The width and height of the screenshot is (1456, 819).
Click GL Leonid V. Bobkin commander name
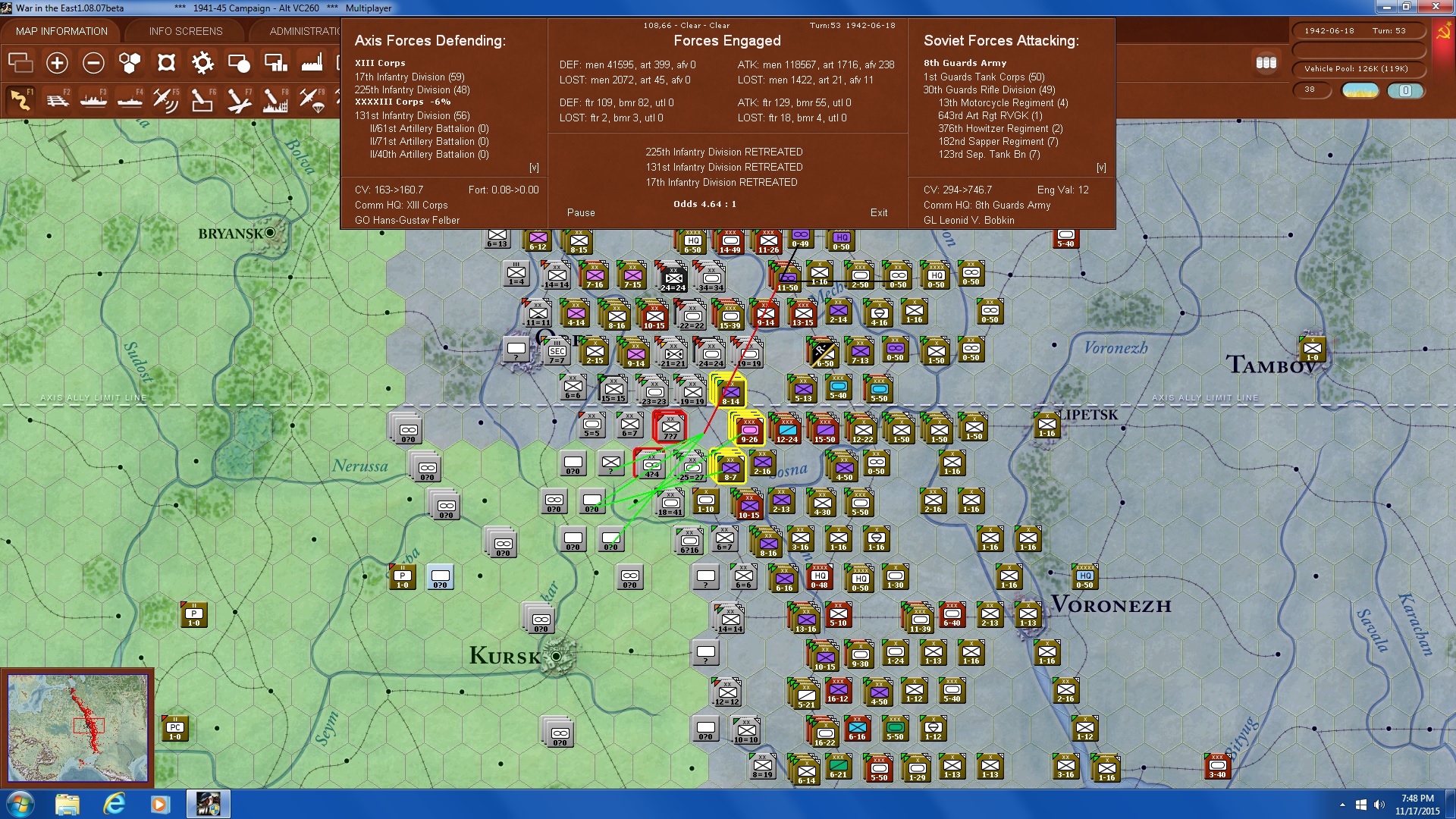[x=968, y=221]
